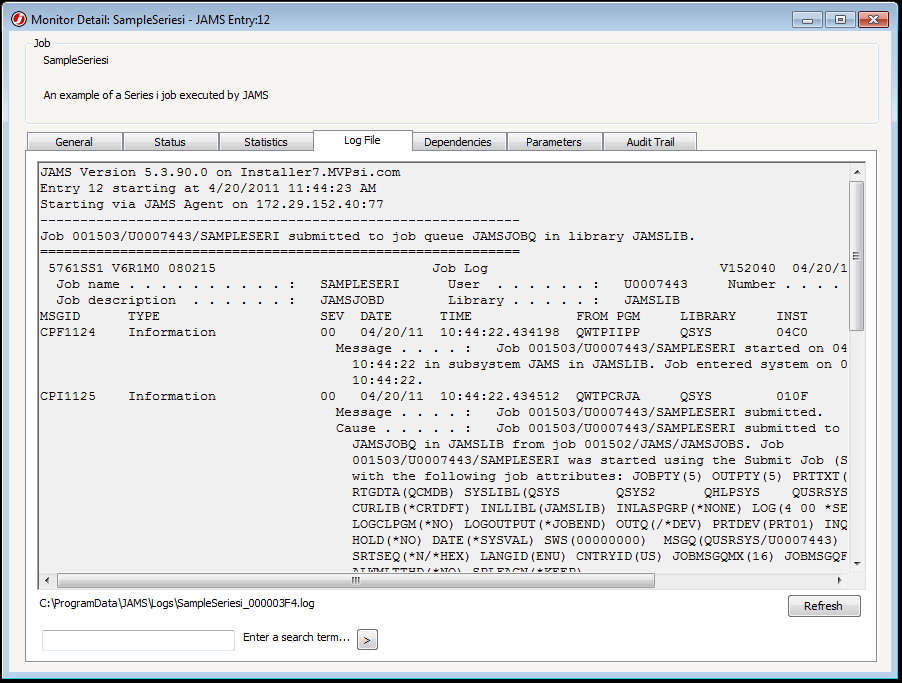Click the MSGID column header text
The height and width of the screenshot is (683, 902).
60,316
